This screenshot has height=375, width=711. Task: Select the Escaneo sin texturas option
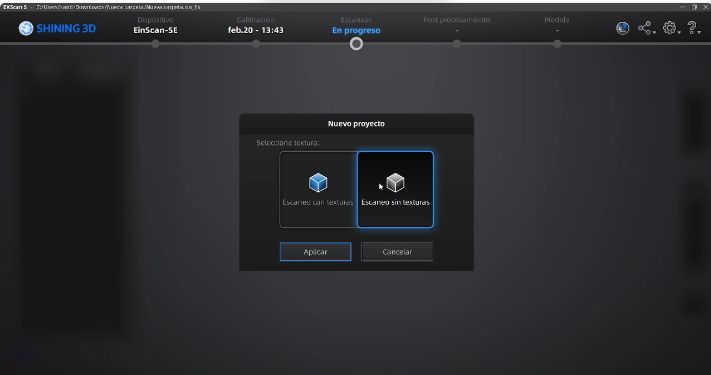[x=395, y=189]
